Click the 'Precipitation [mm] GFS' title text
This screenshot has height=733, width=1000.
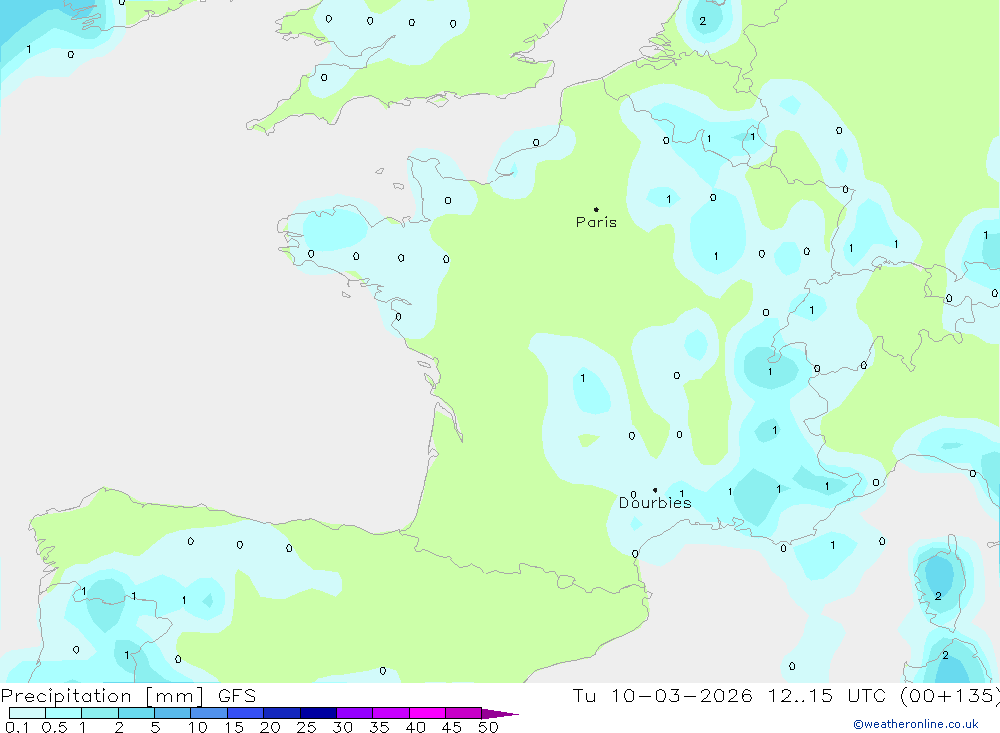pos(128,695)
